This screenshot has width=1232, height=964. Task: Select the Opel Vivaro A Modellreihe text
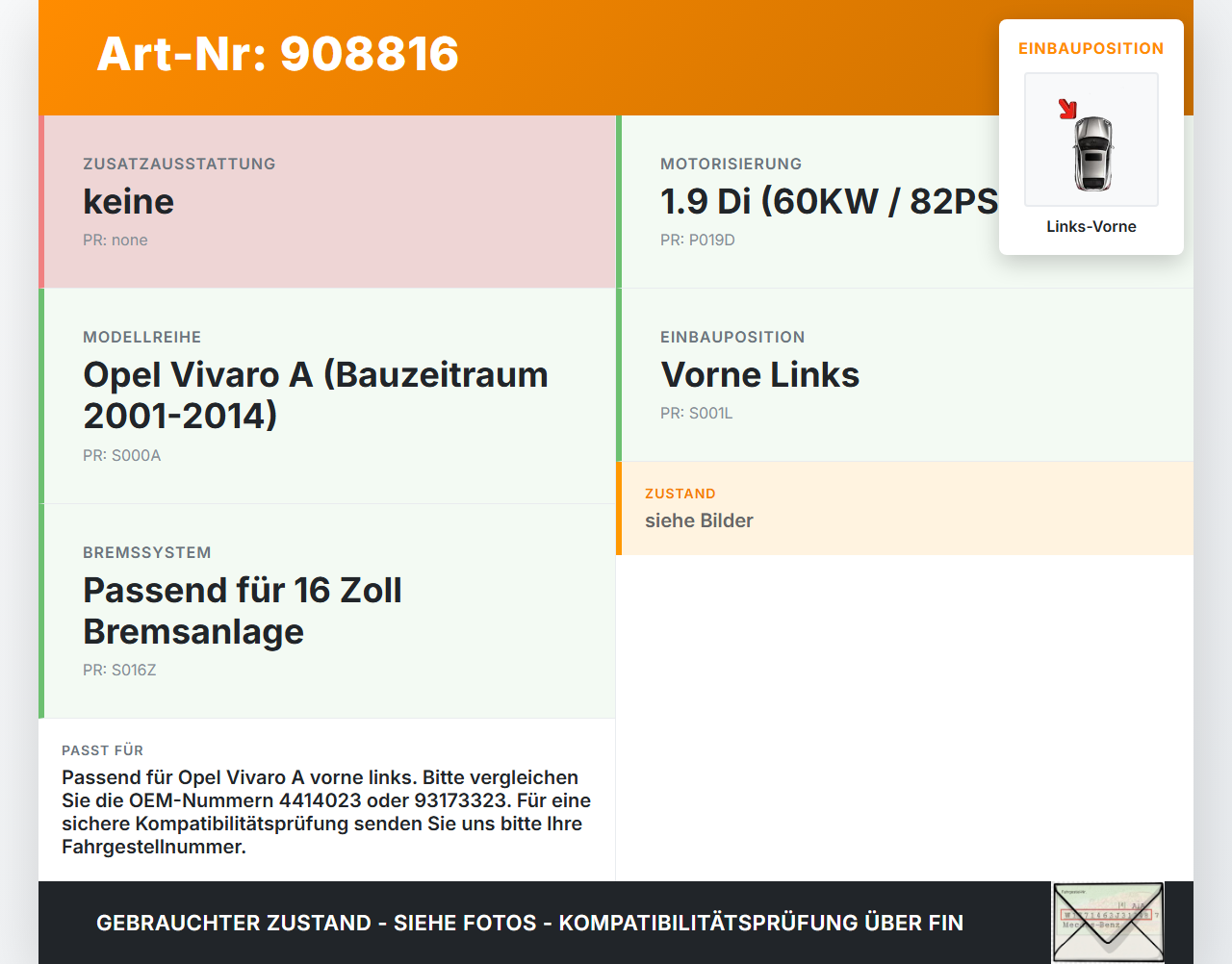(x=316, y=394)
